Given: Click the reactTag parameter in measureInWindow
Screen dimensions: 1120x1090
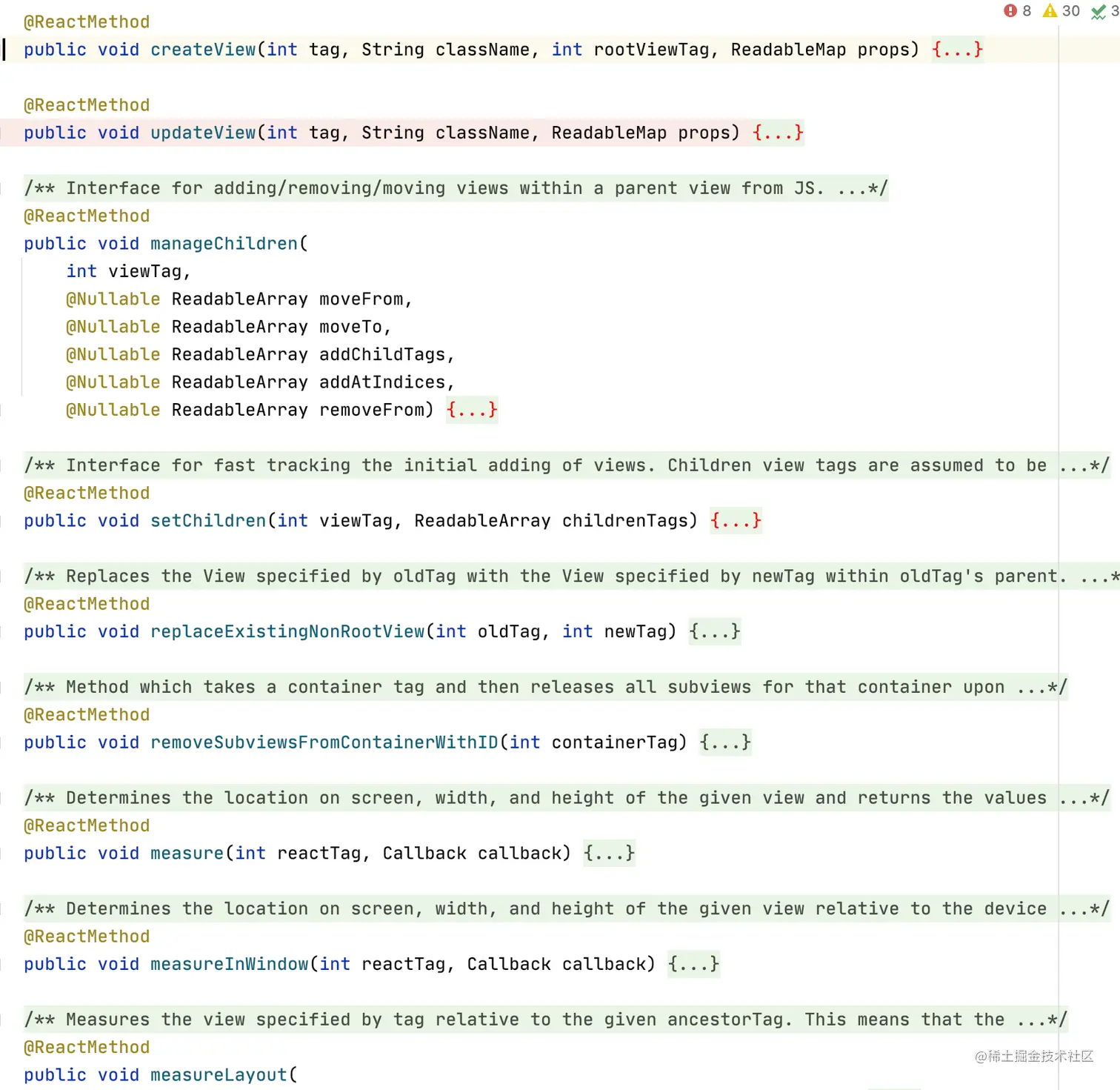Looking at the screenshot, I should [x=404, y=964].
